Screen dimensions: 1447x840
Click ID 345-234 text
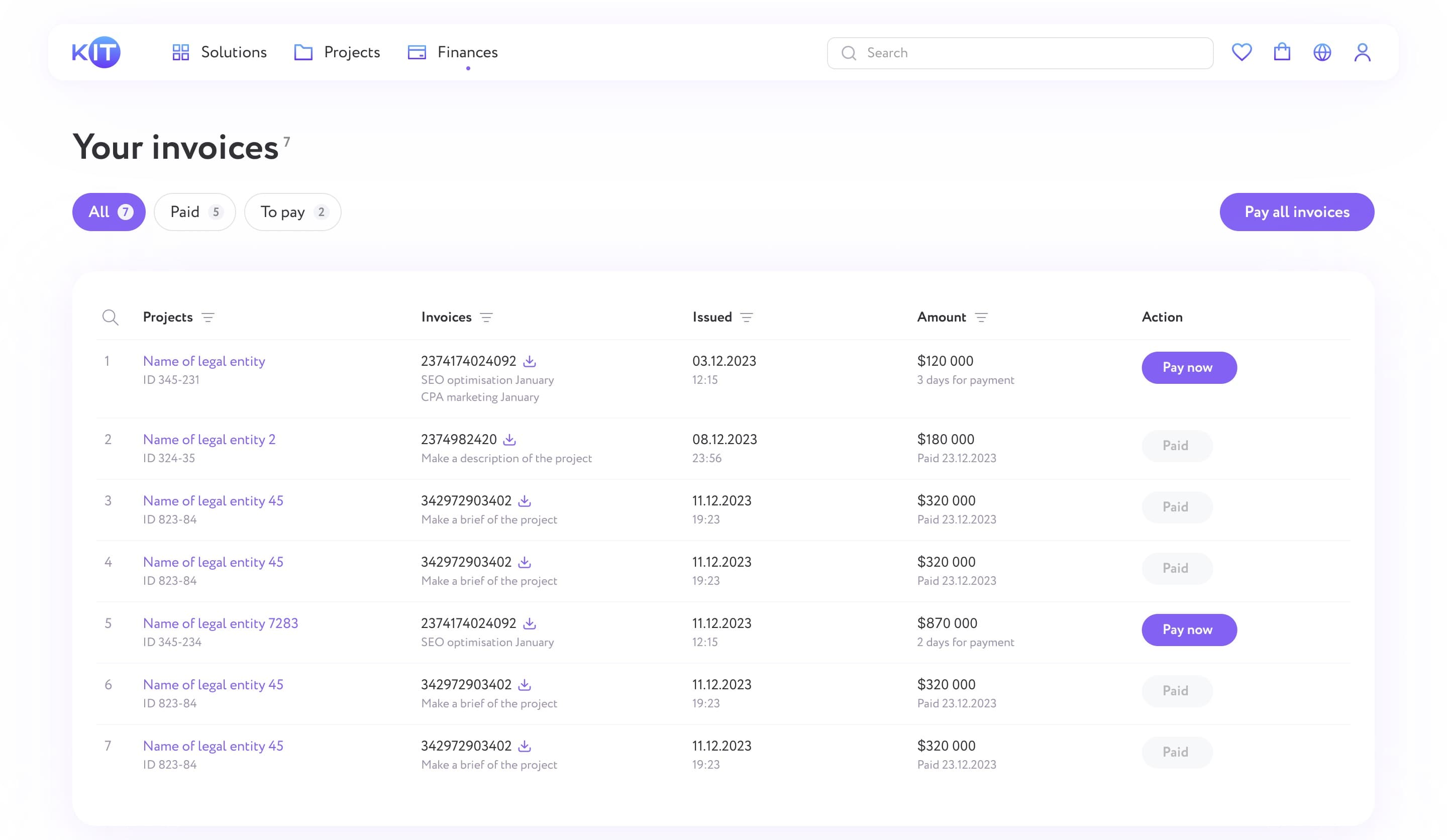172,642
